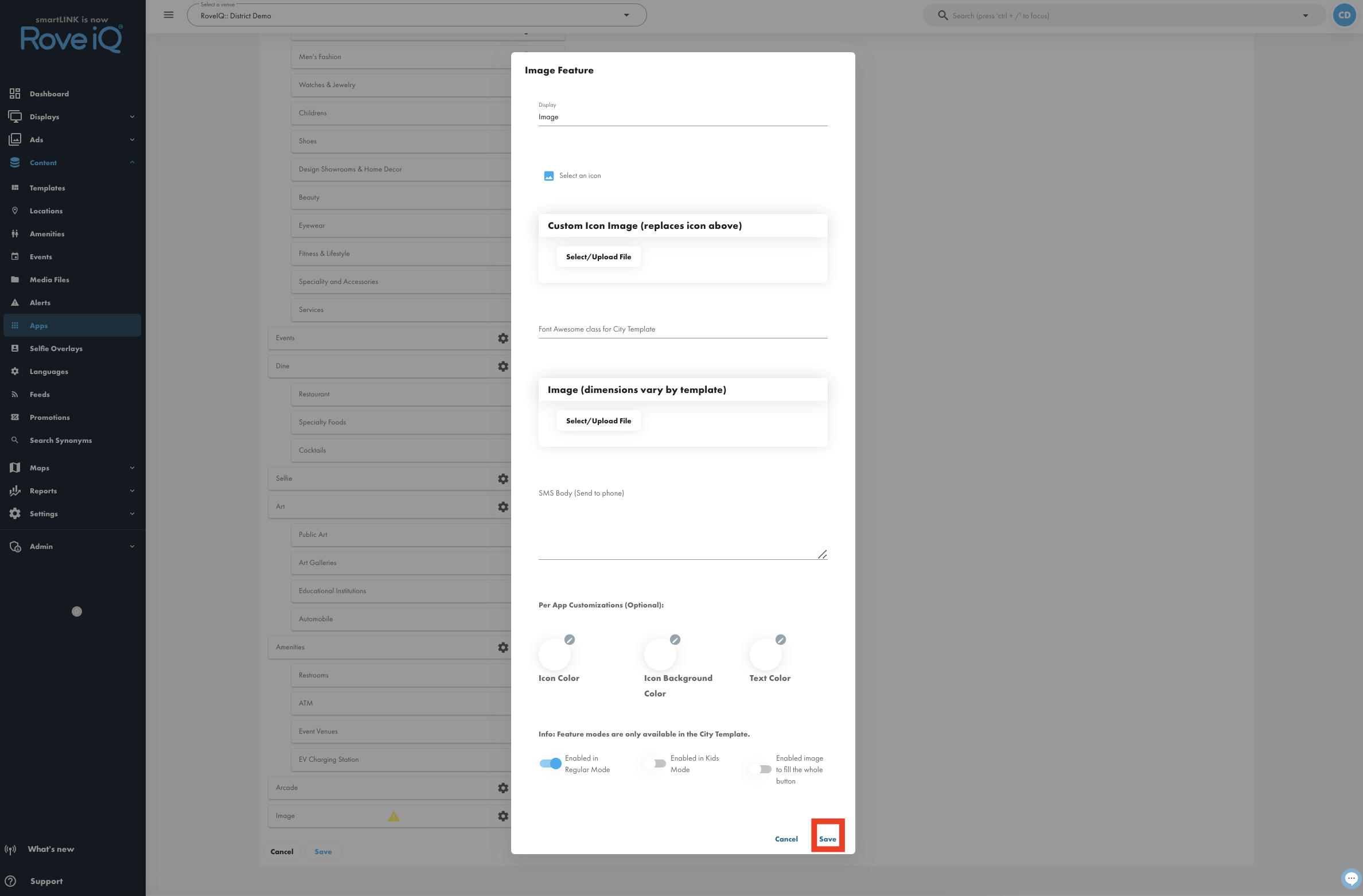This screenshot has width=1363, height=896.
Task: Enable the Kids Mode toggle
Action: [656, 763]
